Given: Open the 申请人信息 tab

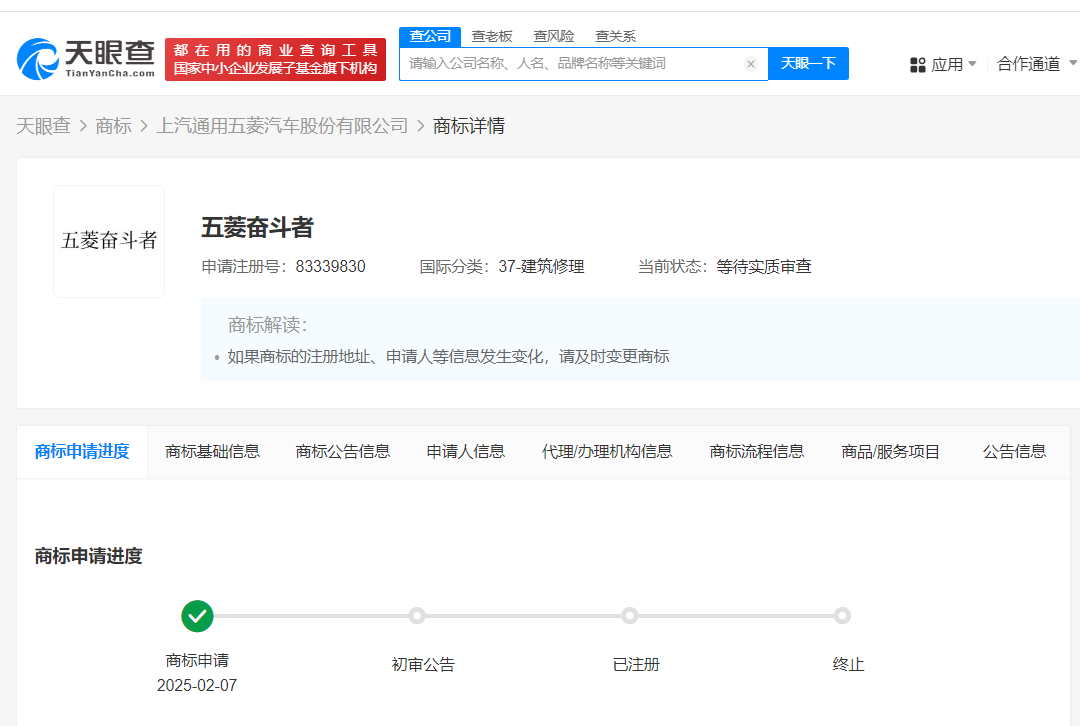Looking at the screenshot, I should 465,452.
